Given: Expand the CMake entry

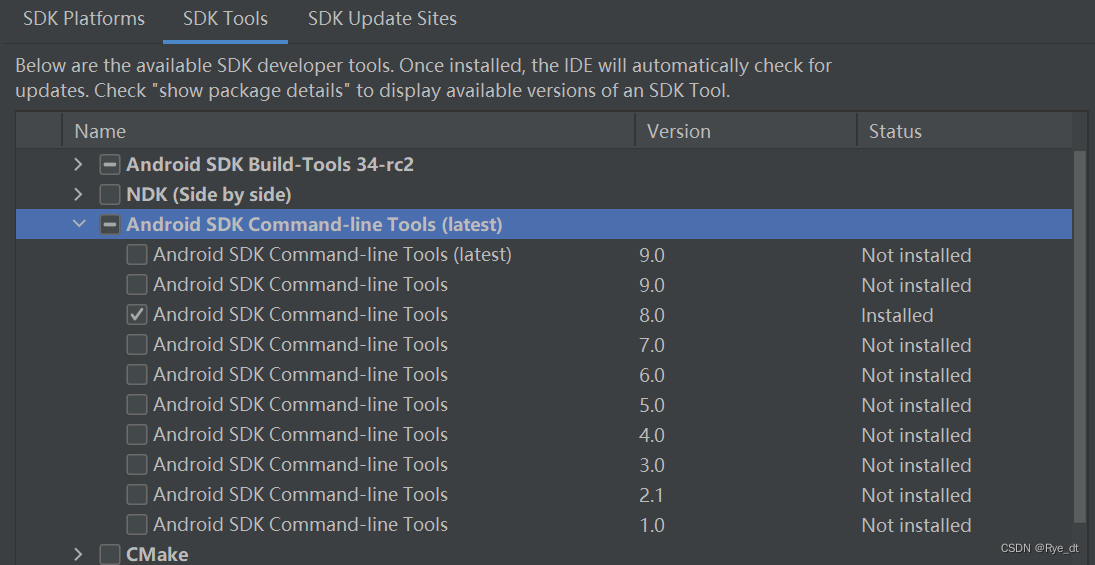Looking at the screenshot, I should [x=78, y=555].
